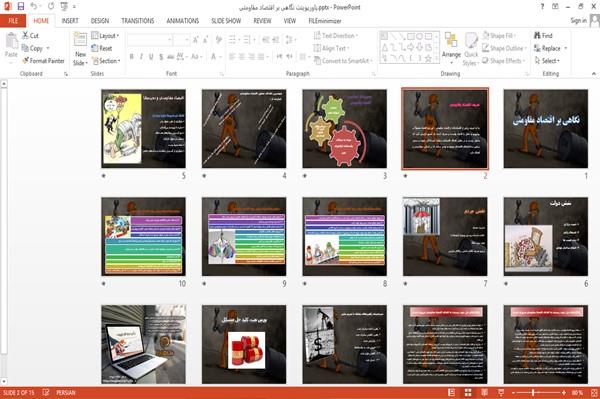Collapse the ribbon arrow
The image size is (600, 399).
[594, 73]
